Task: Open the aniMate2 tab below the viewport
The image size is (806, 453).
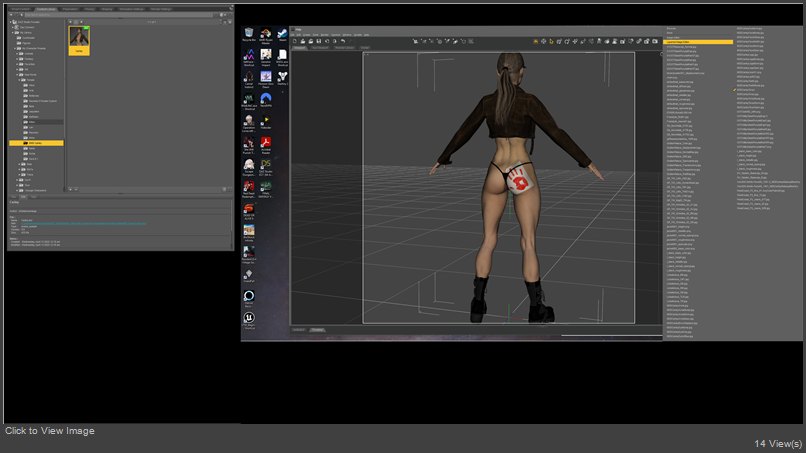Action: (299, 330)
